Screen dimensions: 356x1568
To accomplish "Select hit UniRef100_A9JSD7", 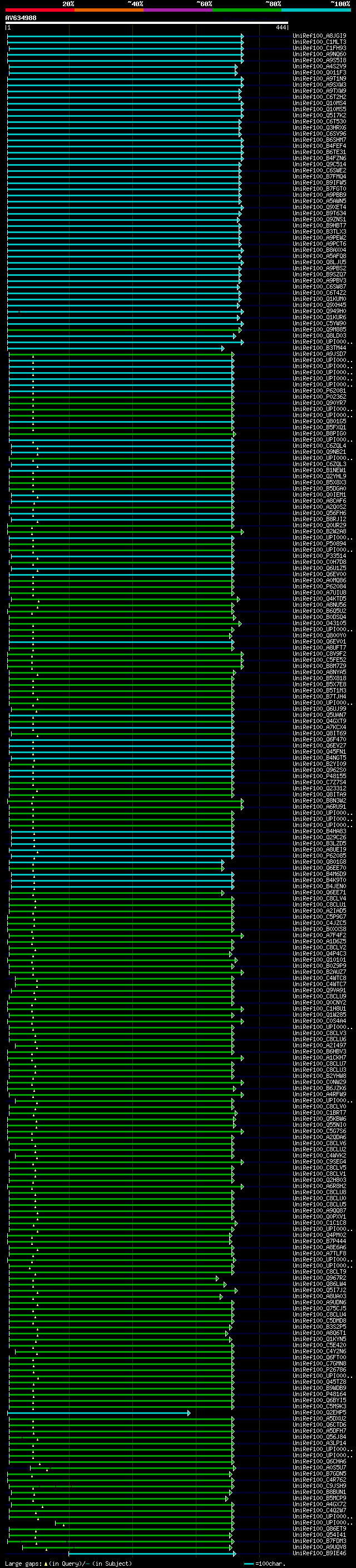I will (x=319, y=354).
